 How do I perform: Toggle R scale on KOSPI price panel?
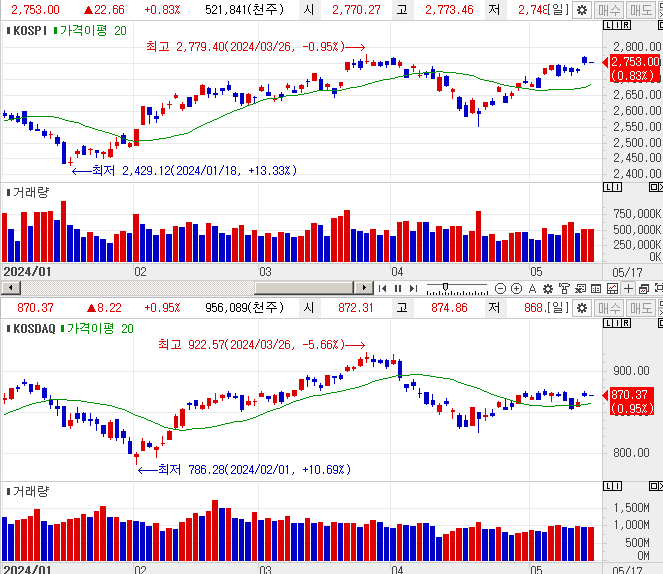click(x=626, y=25)
